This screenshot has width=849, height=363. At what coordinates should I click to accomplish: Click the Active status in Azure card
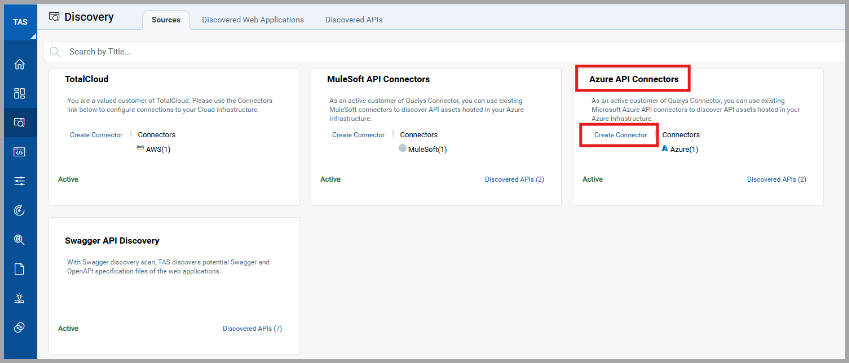pyautogui.click(x=592, y=179)
